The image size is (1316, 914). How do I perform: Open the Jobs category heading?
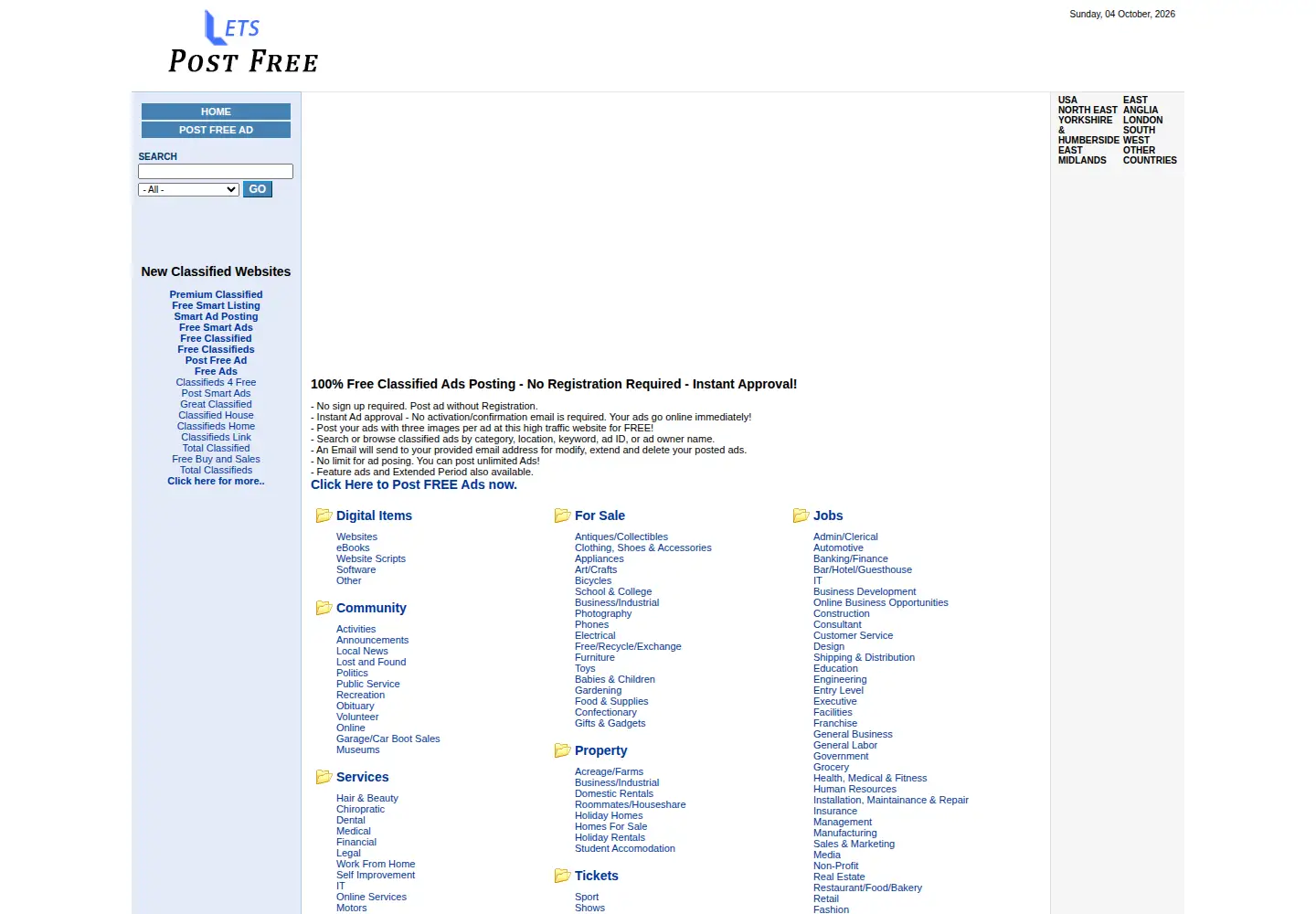(828, 515)
